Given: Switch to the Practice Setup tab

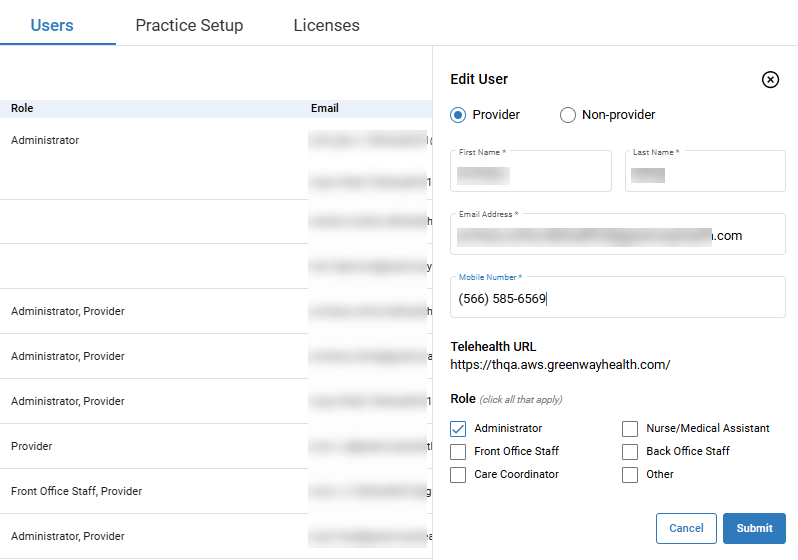Looking at the screenshot, I should [189, 25].
